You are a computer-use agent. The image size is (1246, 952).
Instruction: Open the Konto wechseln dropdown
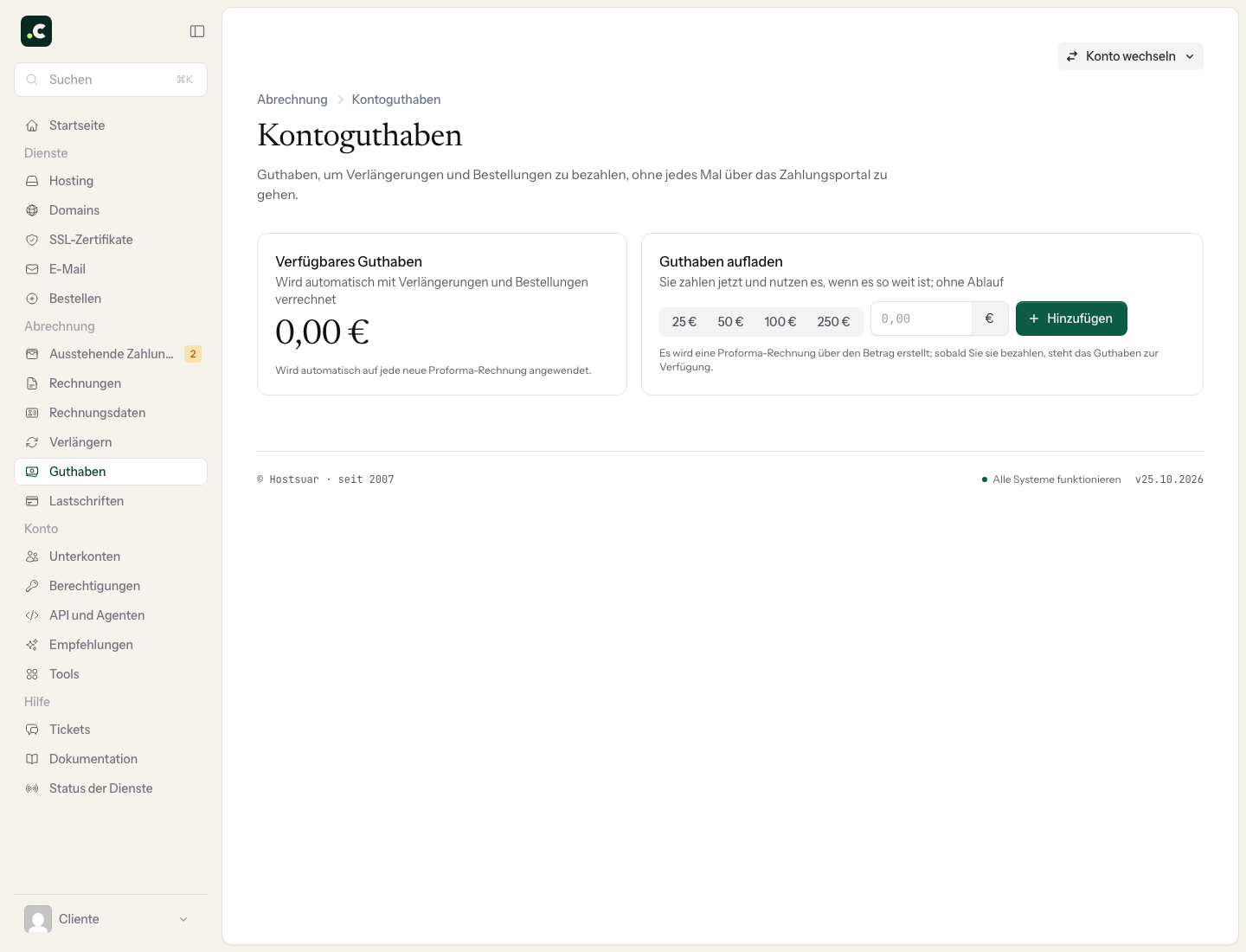click(x=1130, y=56)
